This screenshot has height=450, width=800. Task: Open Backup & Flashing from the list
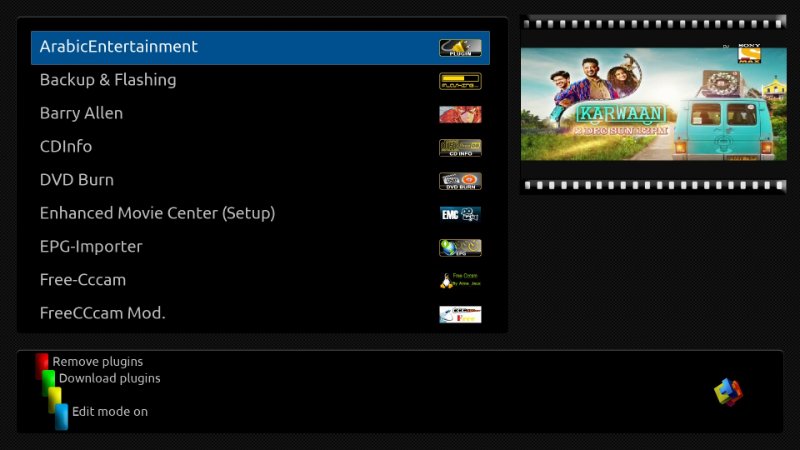click(260, 81)
